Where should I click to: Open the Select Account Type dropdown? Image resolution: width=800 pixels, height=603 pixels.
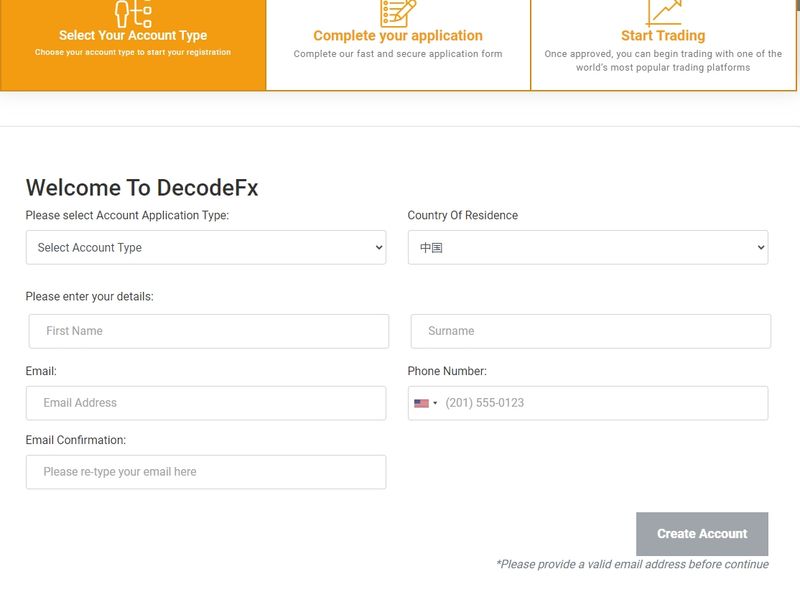(206, 247)
